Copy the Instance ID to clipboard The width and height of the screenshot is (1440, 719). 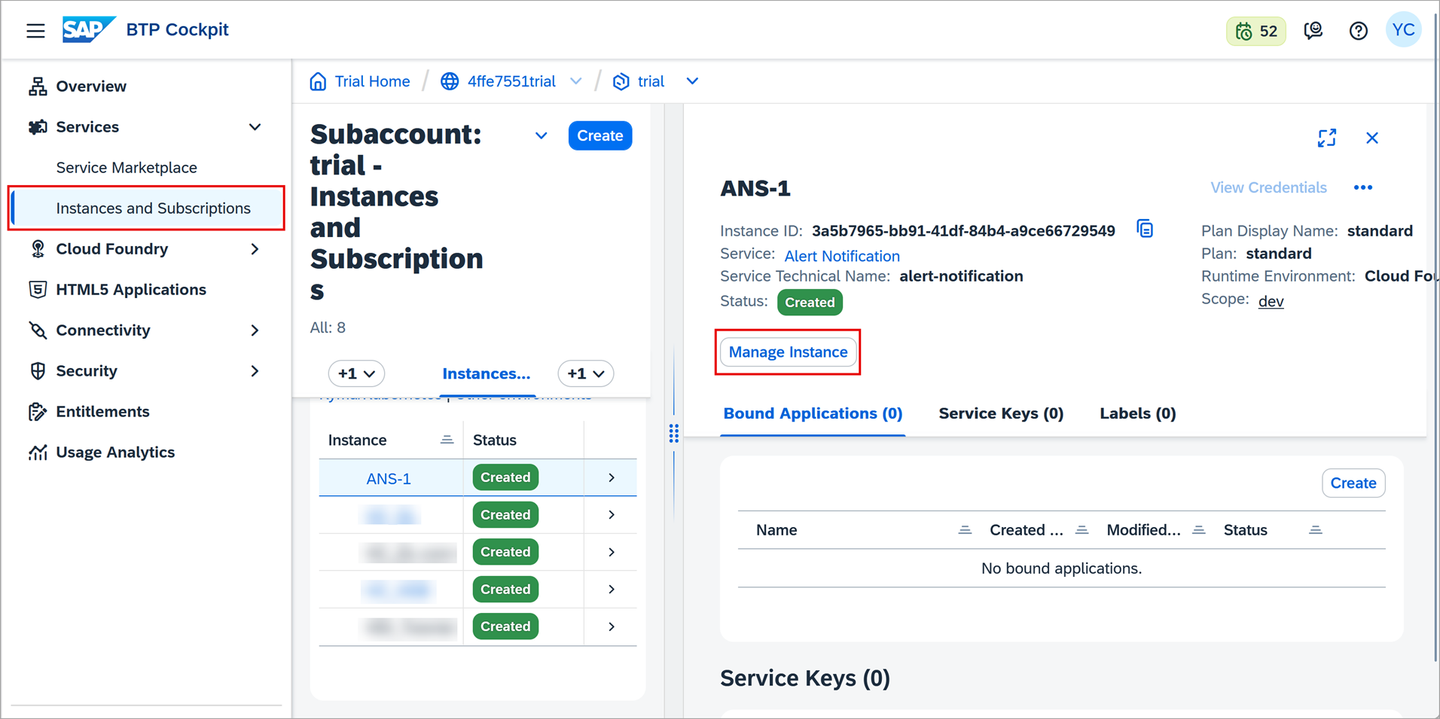tap(1145, 229)
